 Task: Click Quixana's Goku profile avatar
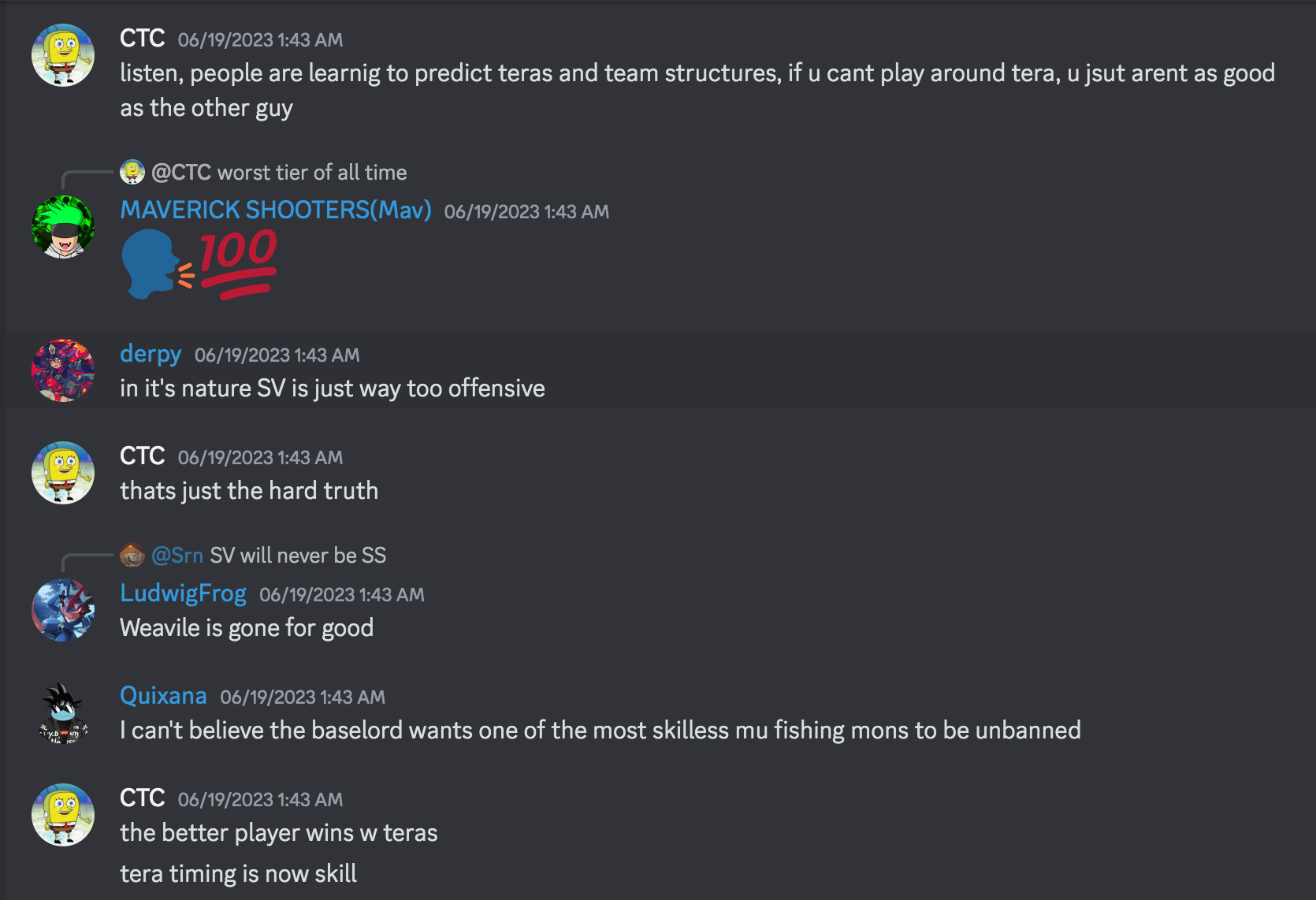pyautogui.click(x=63, y=714)
